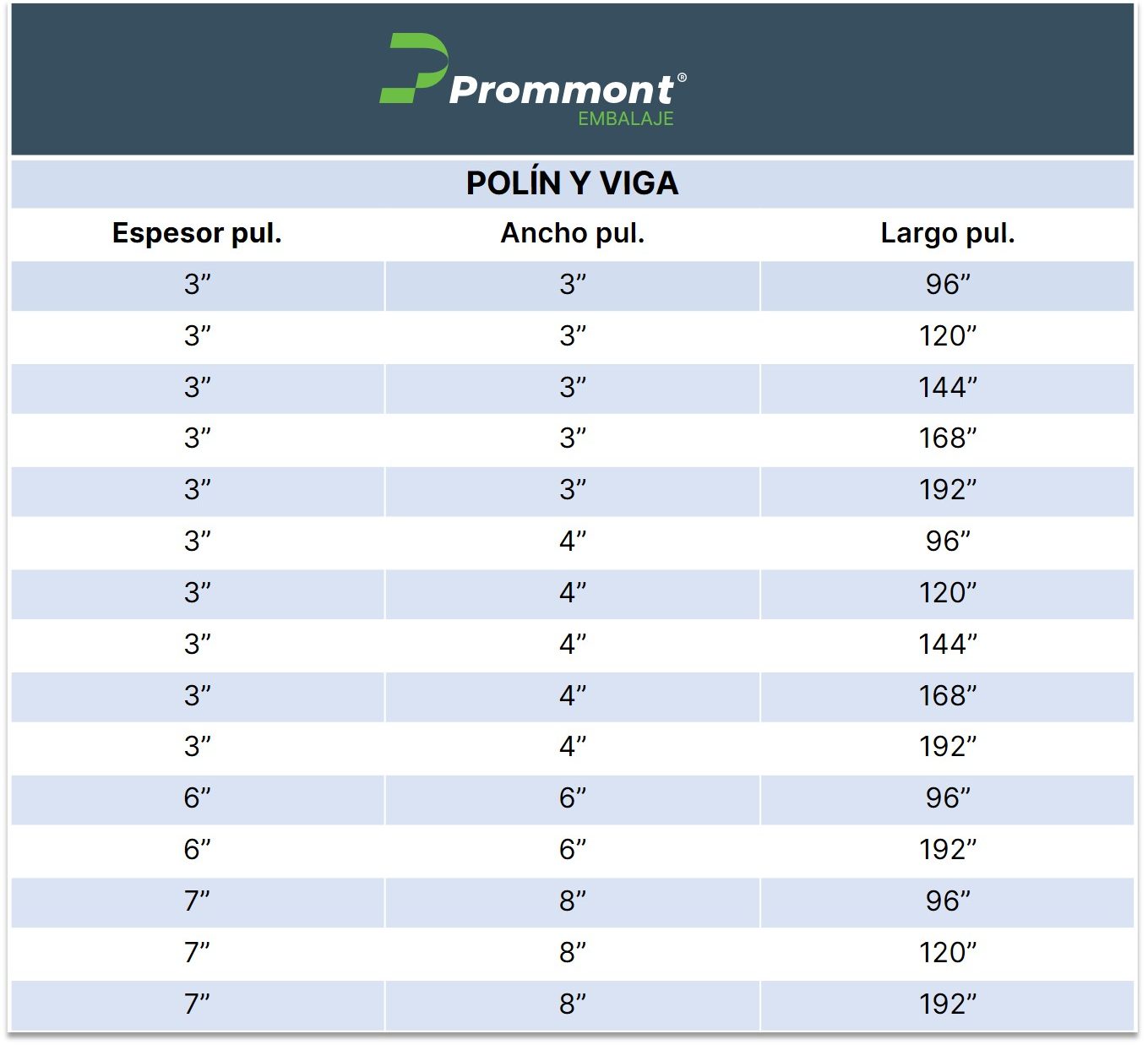Select the 96” length cell in the first row
This screenshot has width=1148, height=1045.
pyautogui.click(x=947, y=285)
